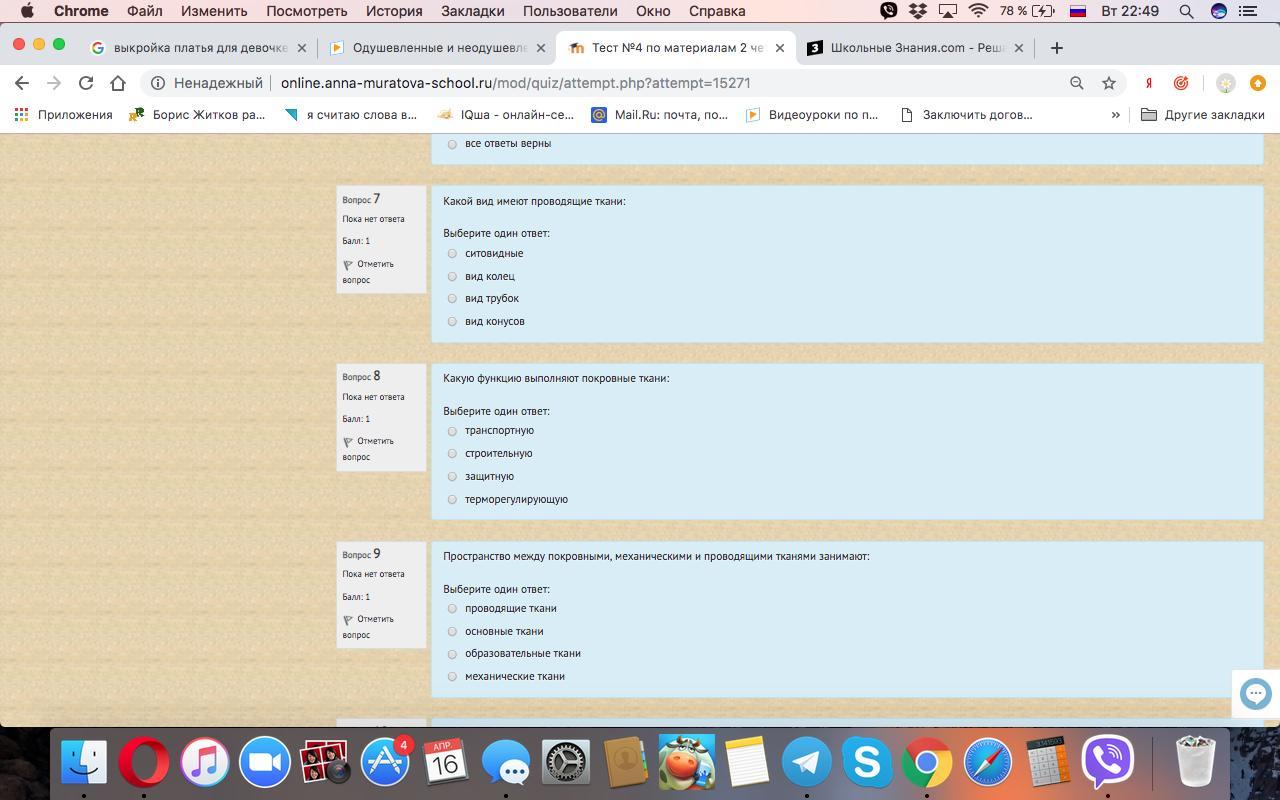
Task: Open the "История" menu
Action: coord(393,11)
